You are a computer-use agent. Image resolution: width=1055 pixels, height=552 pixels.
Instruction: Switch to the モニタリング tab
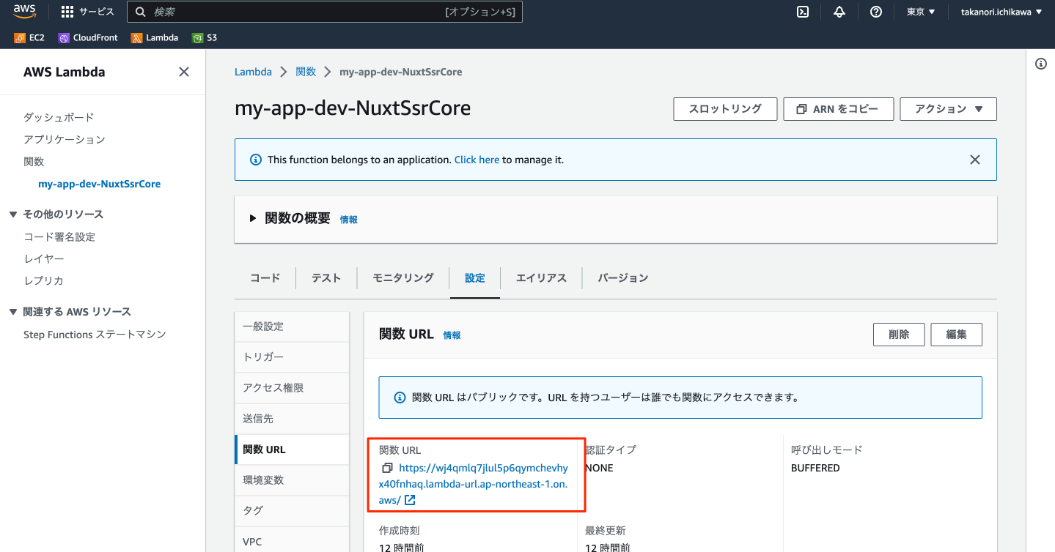(x=403, y=278)
